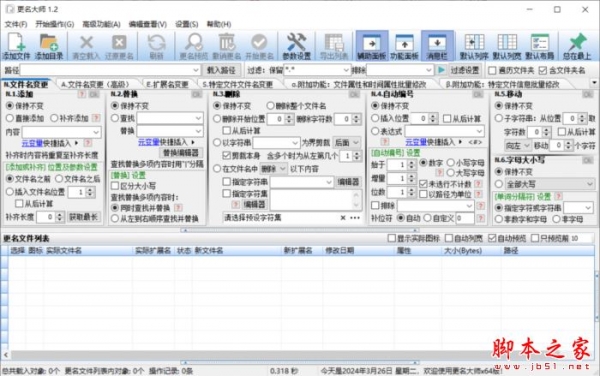Select 小写字母 radio in auto numbering

451,163
